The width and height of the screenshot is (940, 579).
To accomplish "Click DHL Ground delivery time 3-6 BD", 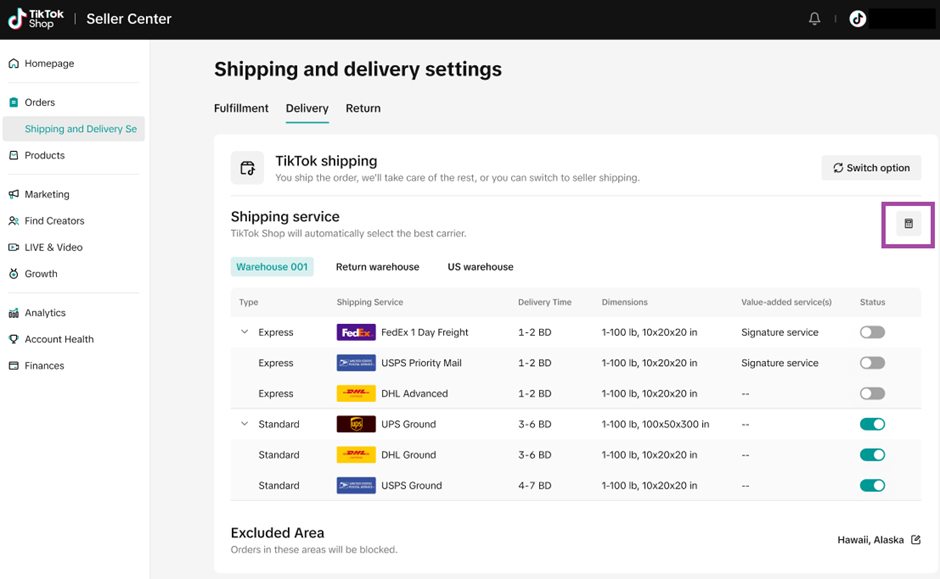I will tap(535, 454).
